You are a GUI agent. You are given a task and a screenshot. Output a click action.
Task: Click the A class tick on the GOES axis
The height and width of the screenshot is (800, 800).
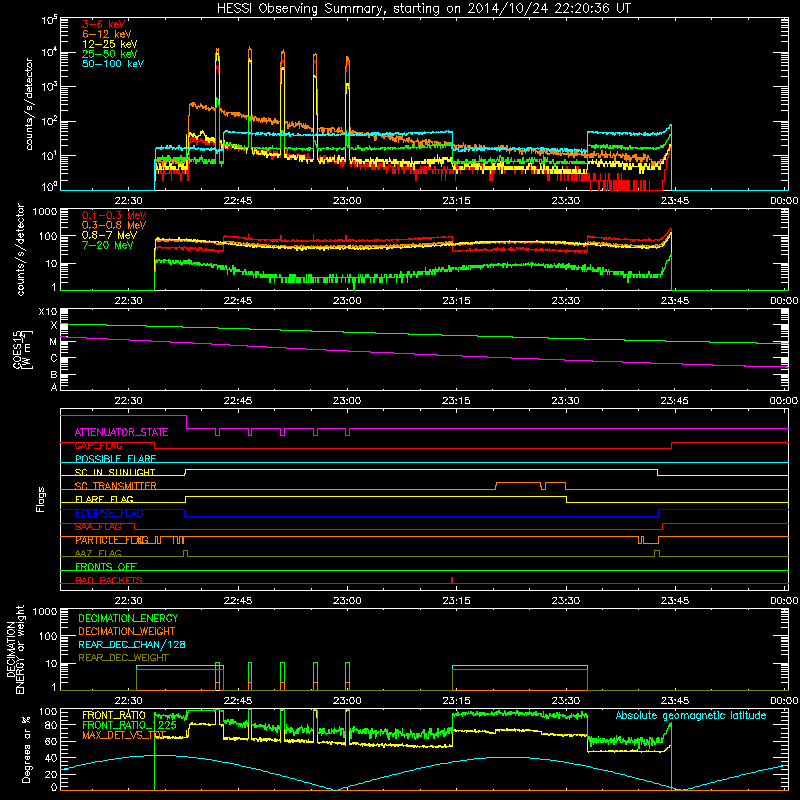(x=54, y=387)
